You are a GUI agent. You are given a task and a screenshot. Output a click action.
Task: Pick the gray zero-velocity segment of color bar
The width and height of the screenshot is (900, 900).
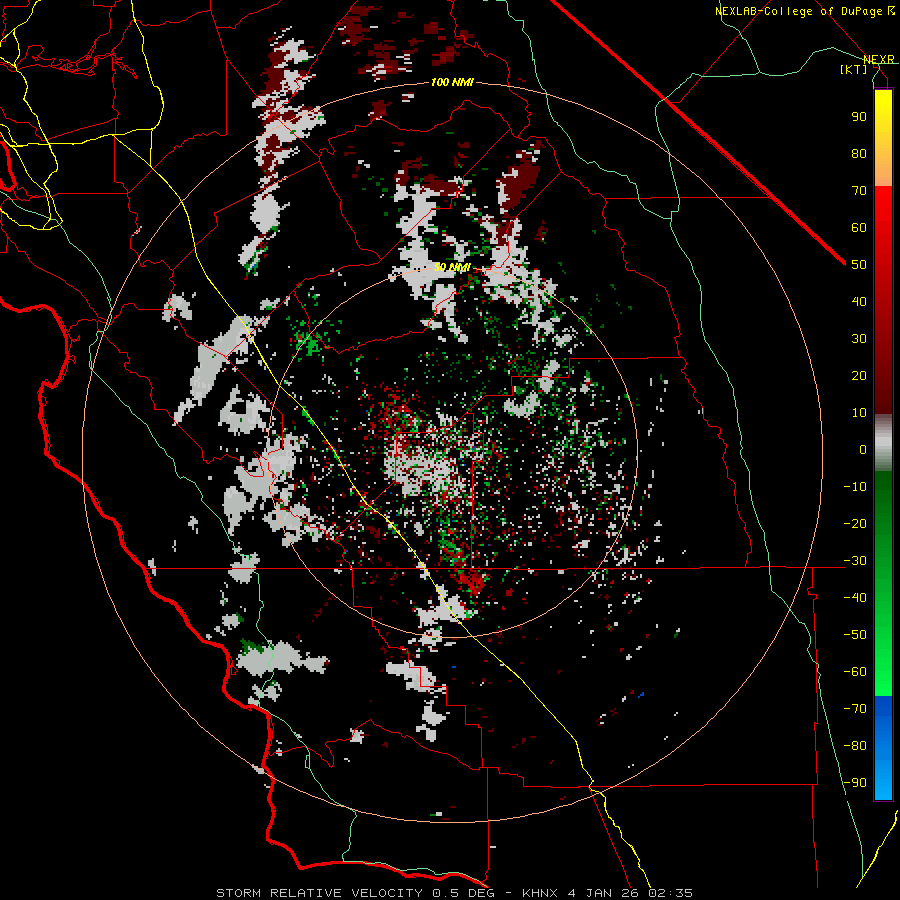point(883,443)
